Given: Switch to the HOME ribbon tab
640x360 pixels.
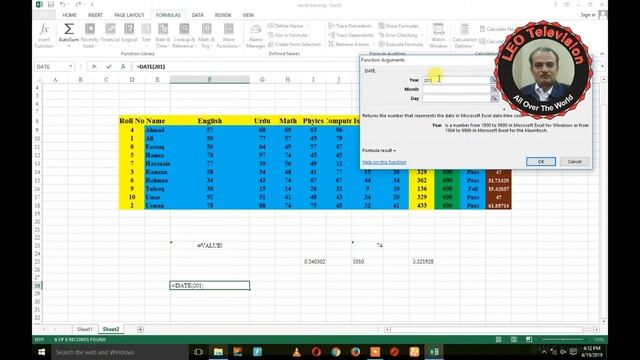Looking at the screenshot, I should (x=69, y=15).
